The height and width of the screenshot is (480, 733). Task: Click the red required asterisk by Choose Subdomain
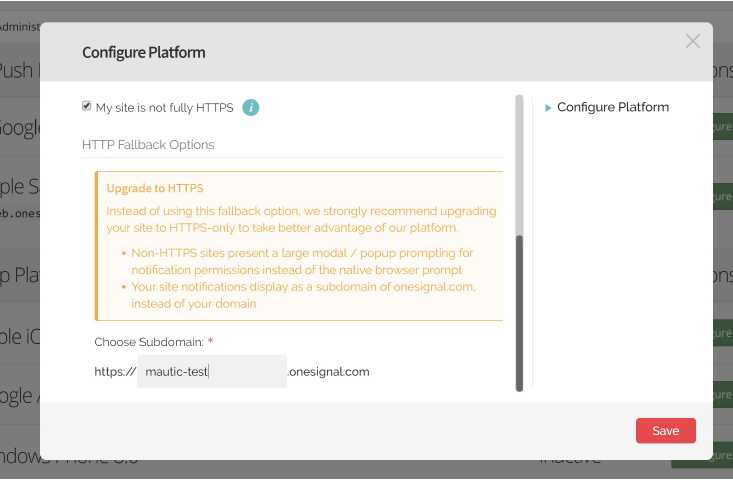click(210, 342)
